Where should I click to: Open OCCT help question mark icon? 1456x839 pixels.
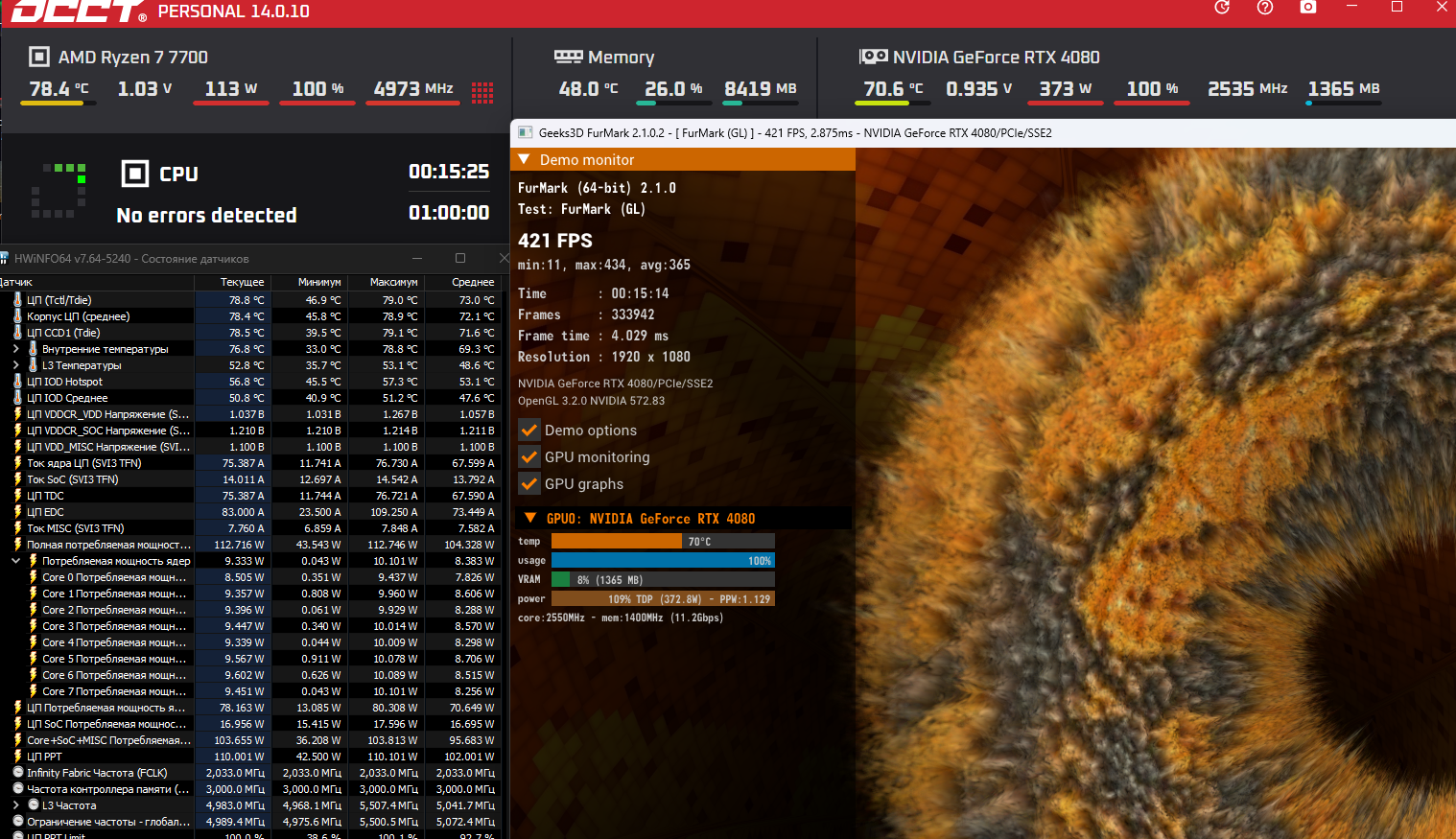[1265, 8]
